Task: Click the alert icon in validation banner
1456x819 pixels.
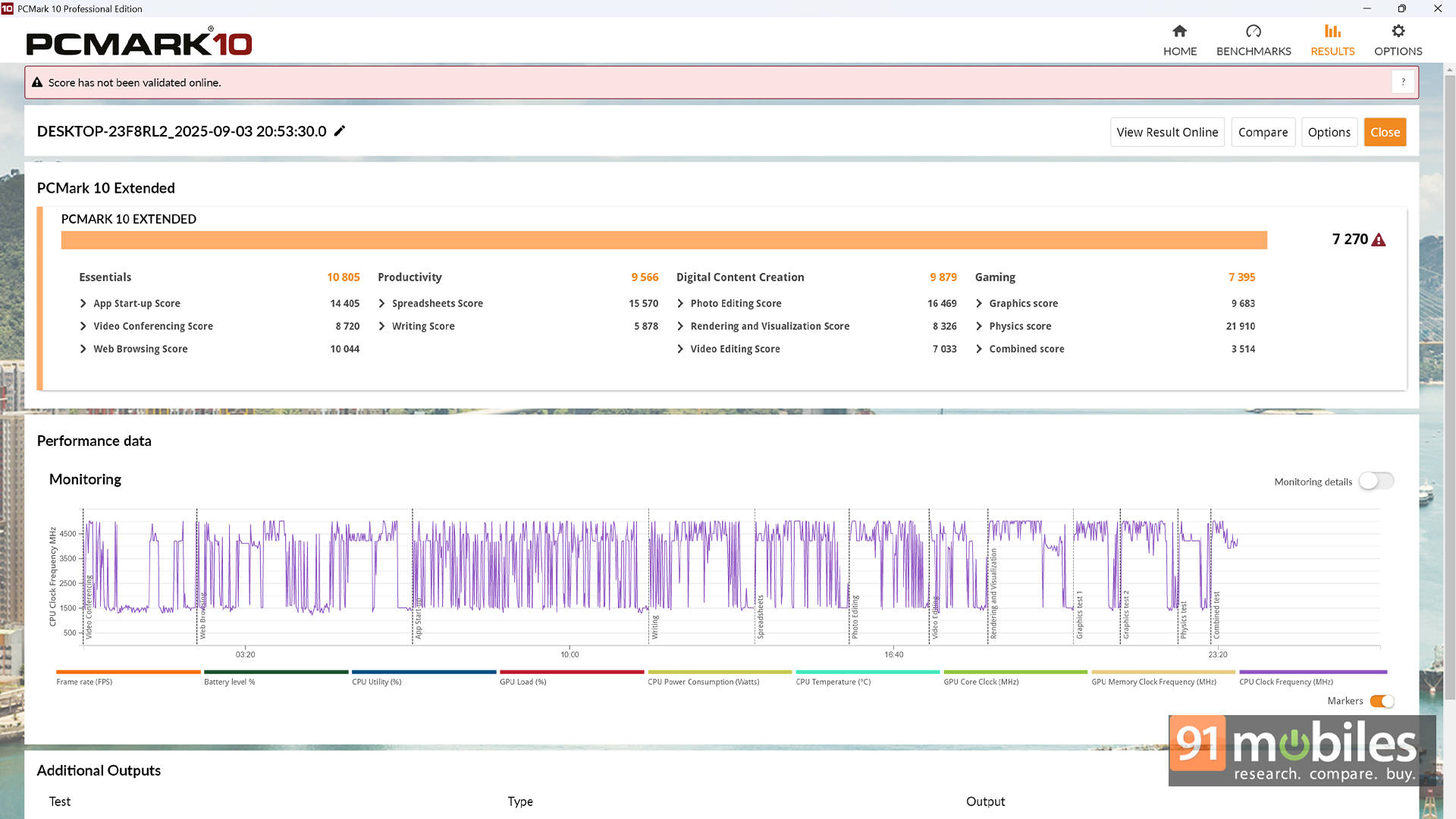Action: [x=37, y=83]
